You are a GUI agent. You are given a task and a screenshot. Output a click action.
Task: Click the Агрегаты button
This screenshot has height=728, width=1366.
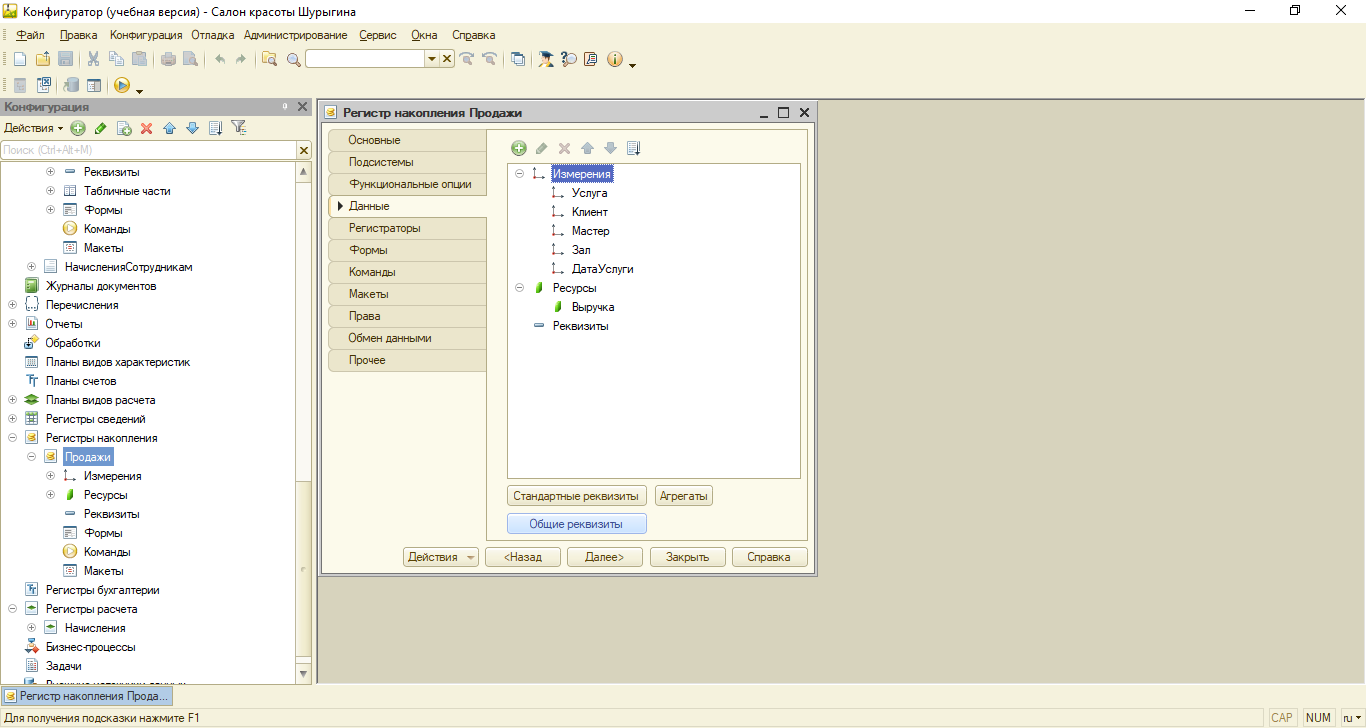[684, 496]
